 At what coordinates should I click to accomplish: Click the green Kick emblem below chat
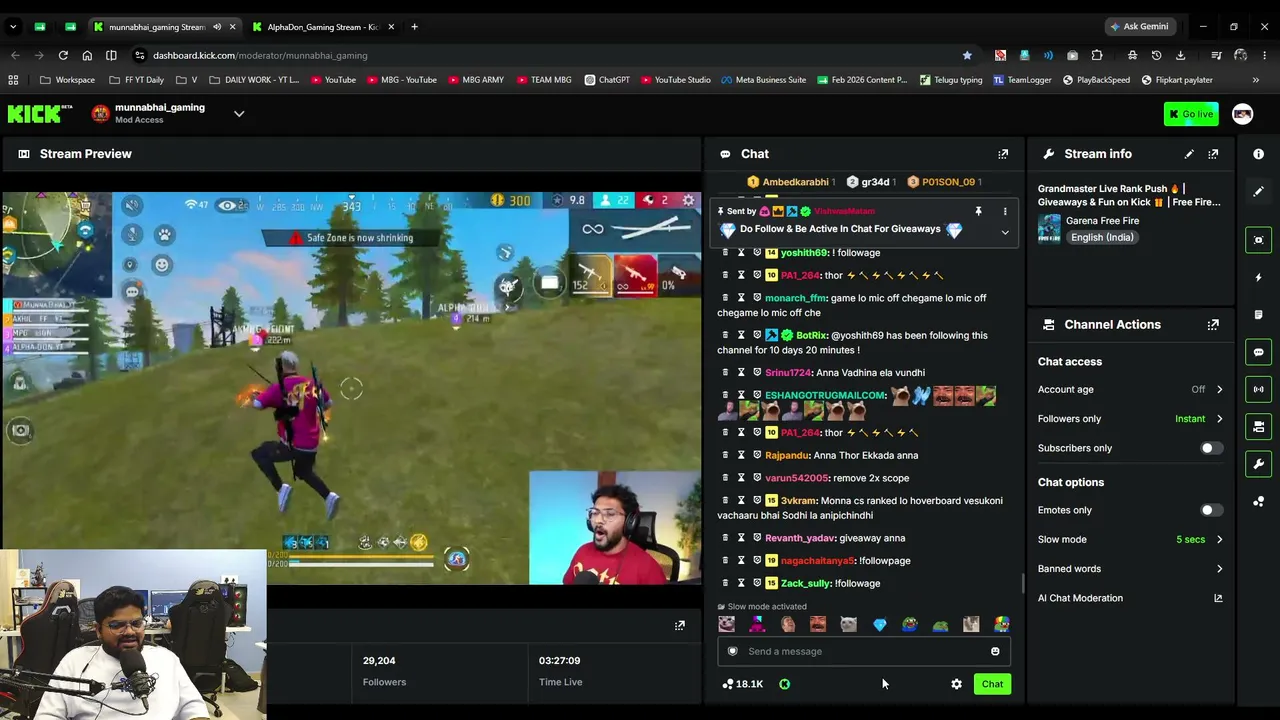(784, 684)
